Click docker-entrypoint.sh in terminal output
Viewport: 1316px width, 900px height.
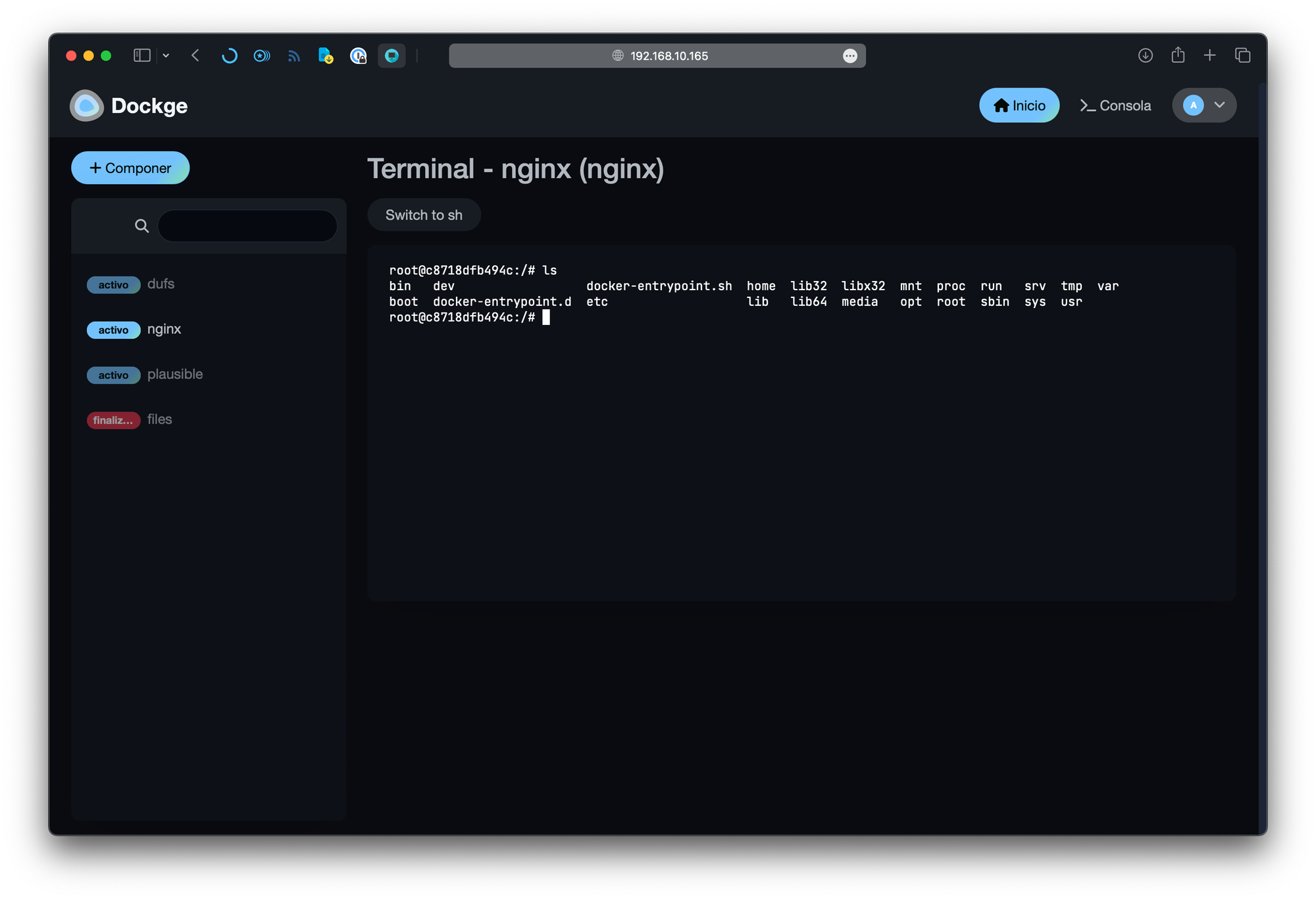659,286
